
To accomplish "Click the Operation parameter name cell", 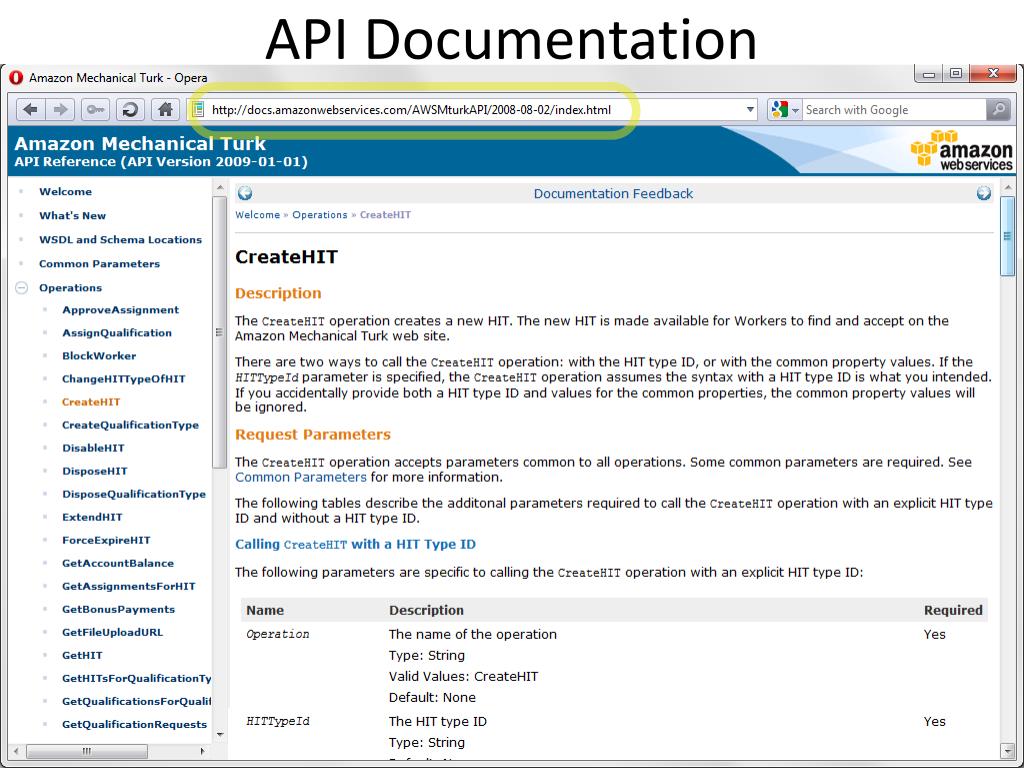I will pos(278,635).
